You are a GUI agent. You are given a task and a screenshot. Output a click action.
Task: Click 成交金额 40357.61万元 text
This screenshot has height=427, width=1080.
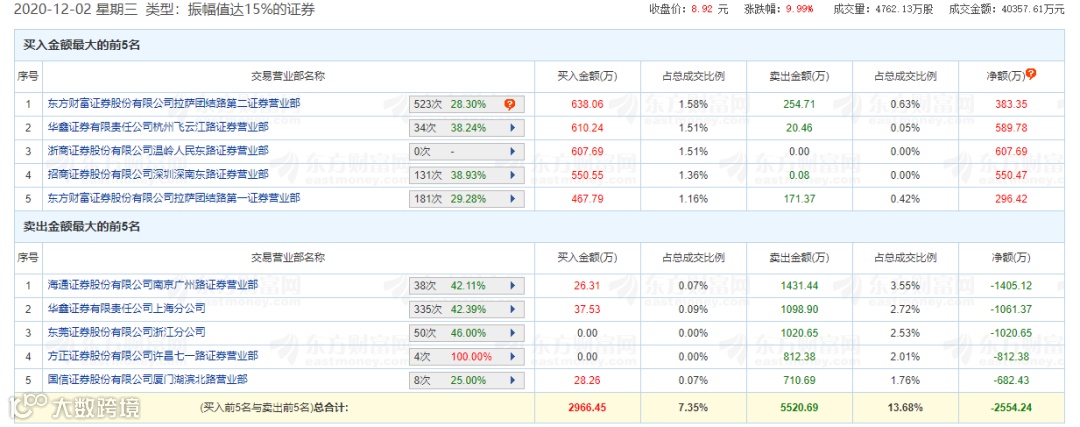[x=1006, y=10]
